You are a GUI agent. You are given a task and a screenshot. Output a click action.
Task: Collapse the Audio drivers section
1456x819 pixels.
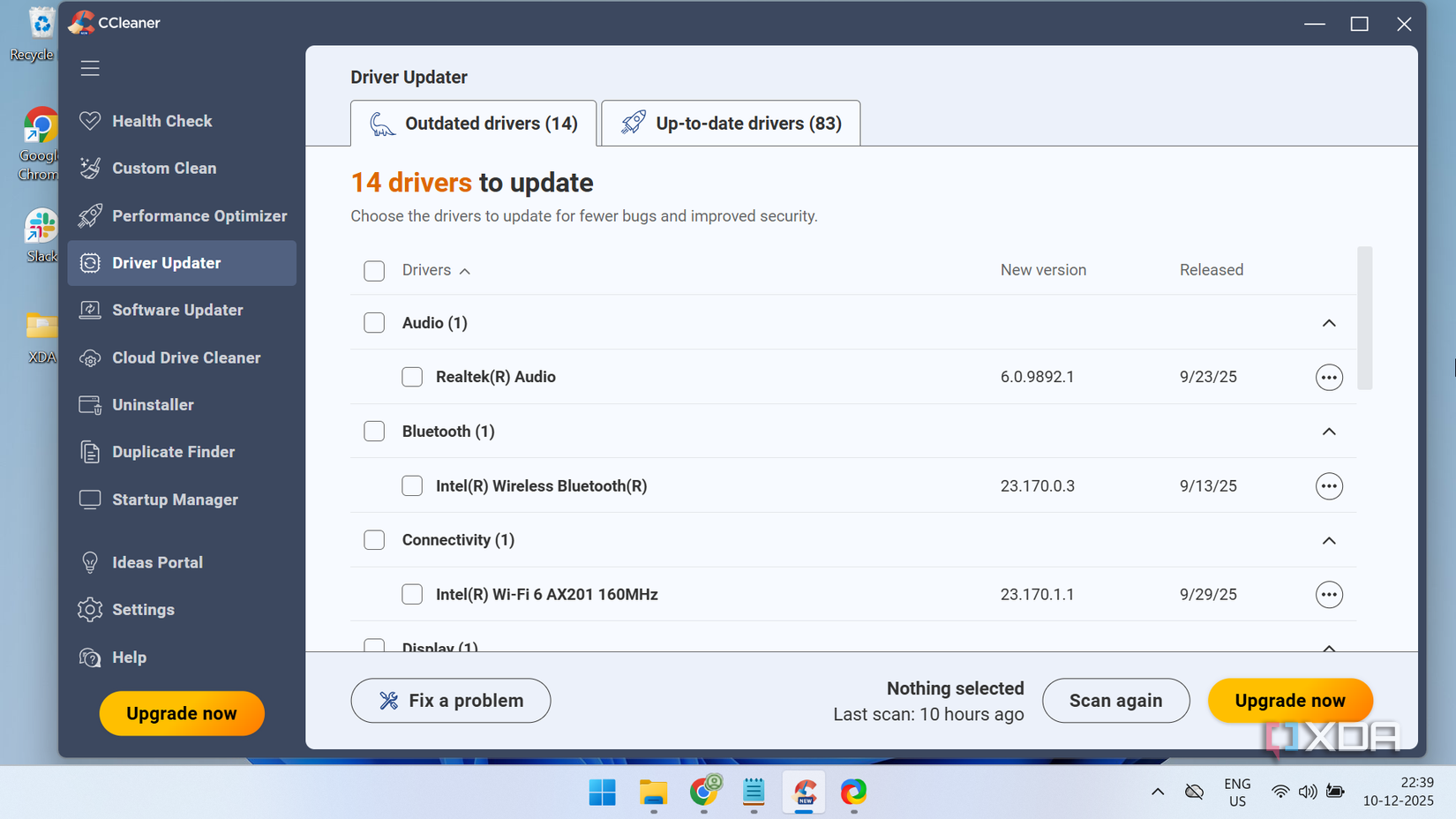[1329, 323]
